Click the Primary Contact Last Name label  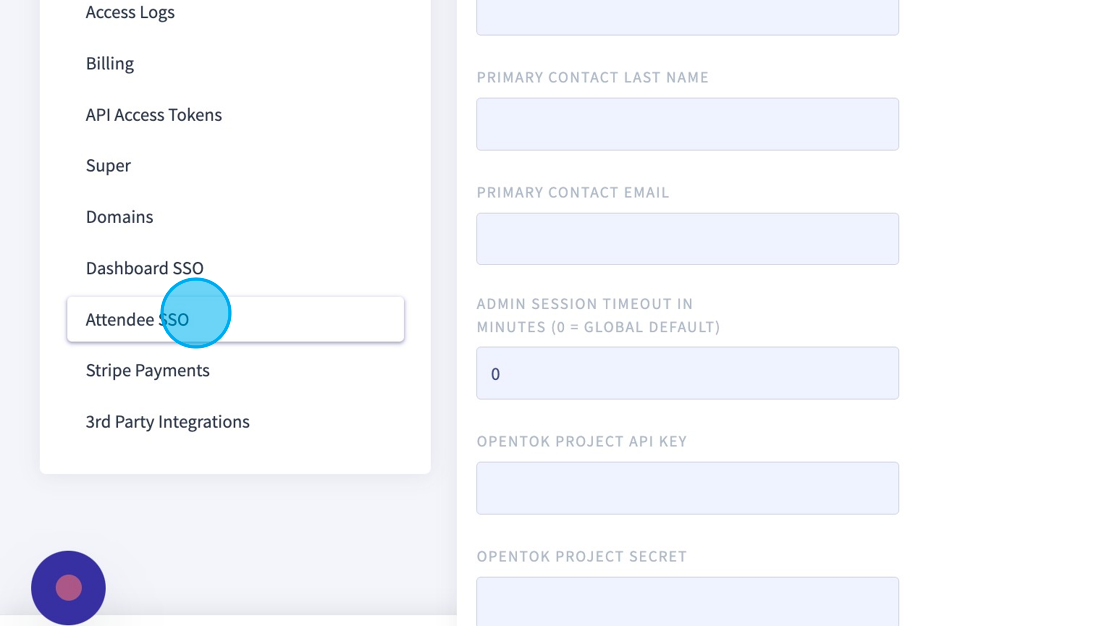point(593,77)
